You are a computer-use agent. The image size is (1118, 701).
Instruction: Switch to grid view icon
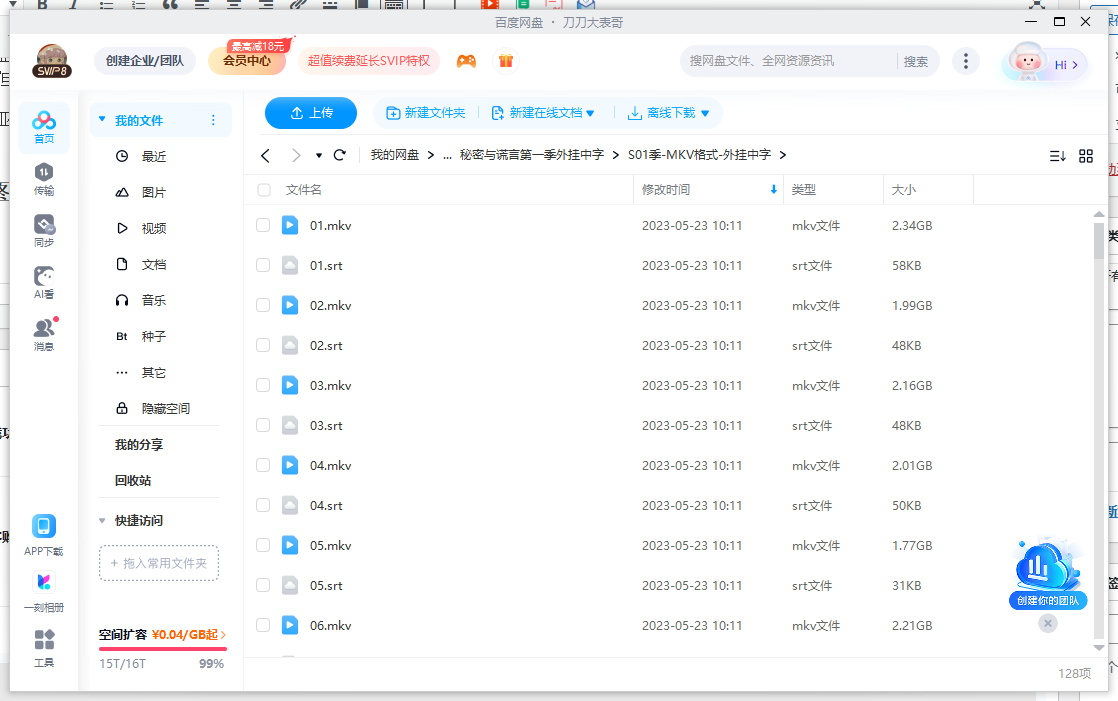click(1085, 156)
